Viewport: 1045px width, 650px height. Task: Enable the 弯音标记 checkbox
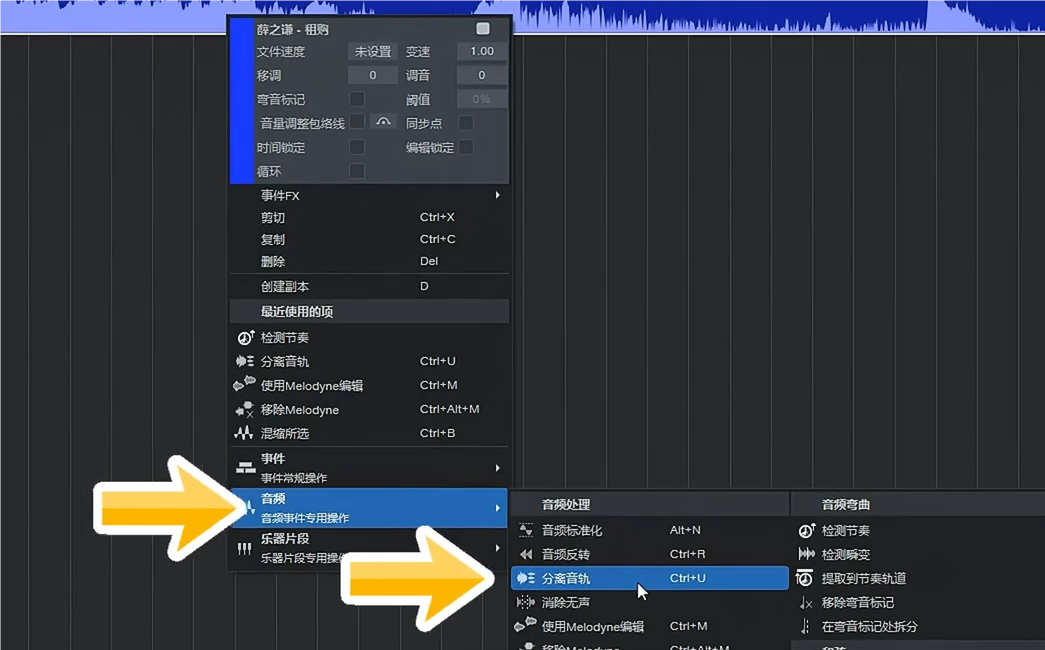click(x=357, y=99)
